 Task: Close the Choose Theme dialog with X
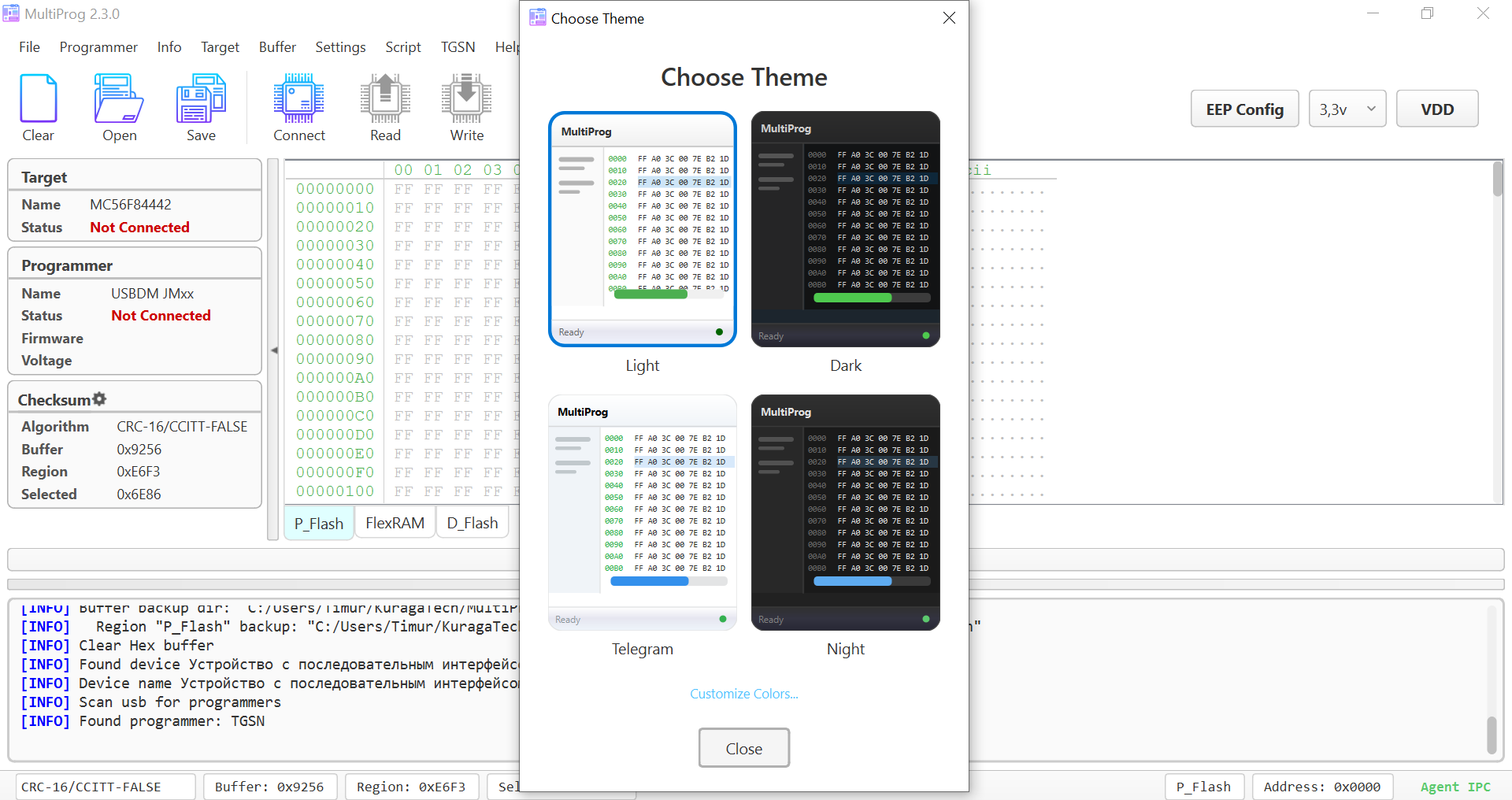tap(949, 18)
